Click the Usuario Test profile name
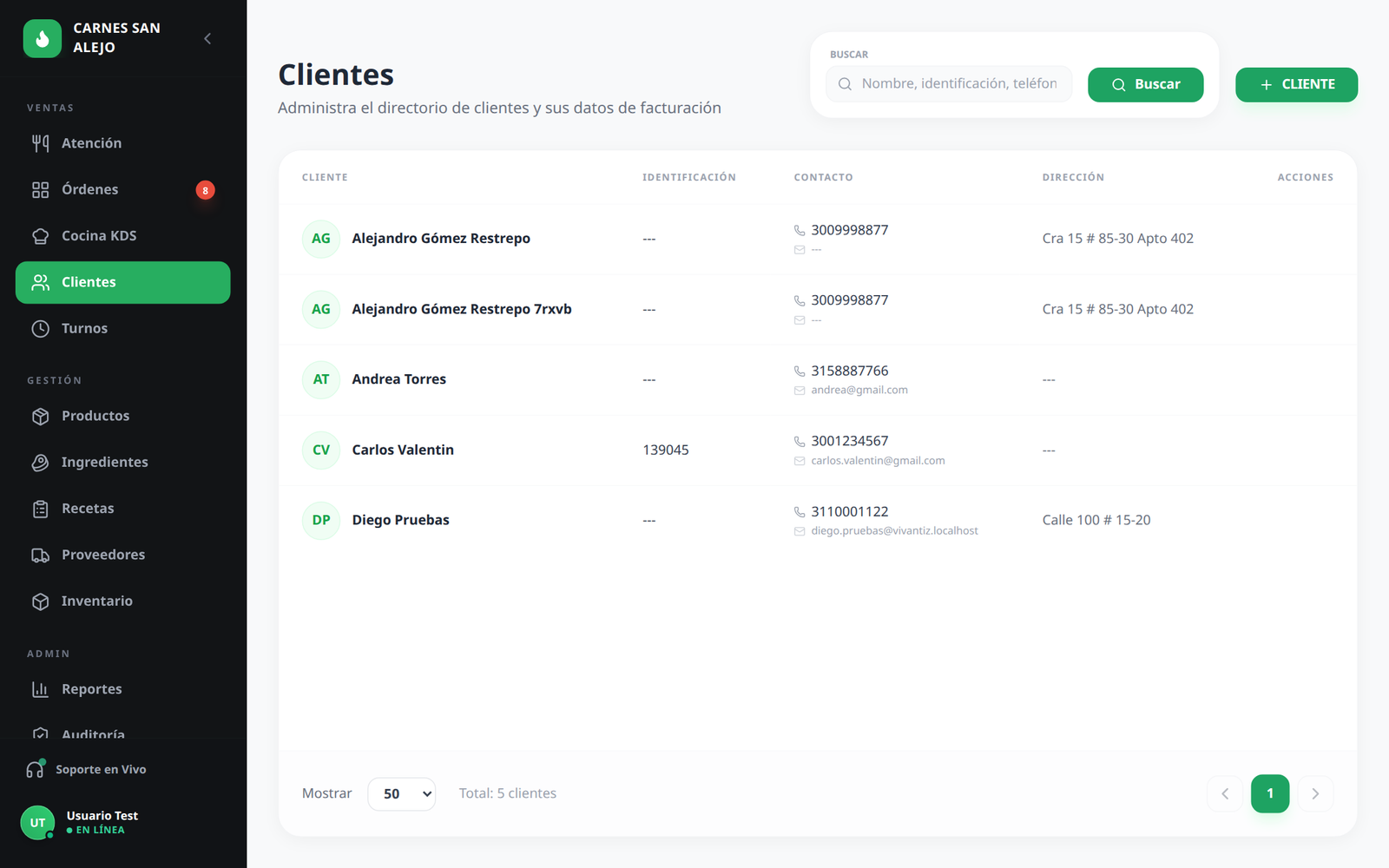The image size is (1389, 868). point(102,816)
